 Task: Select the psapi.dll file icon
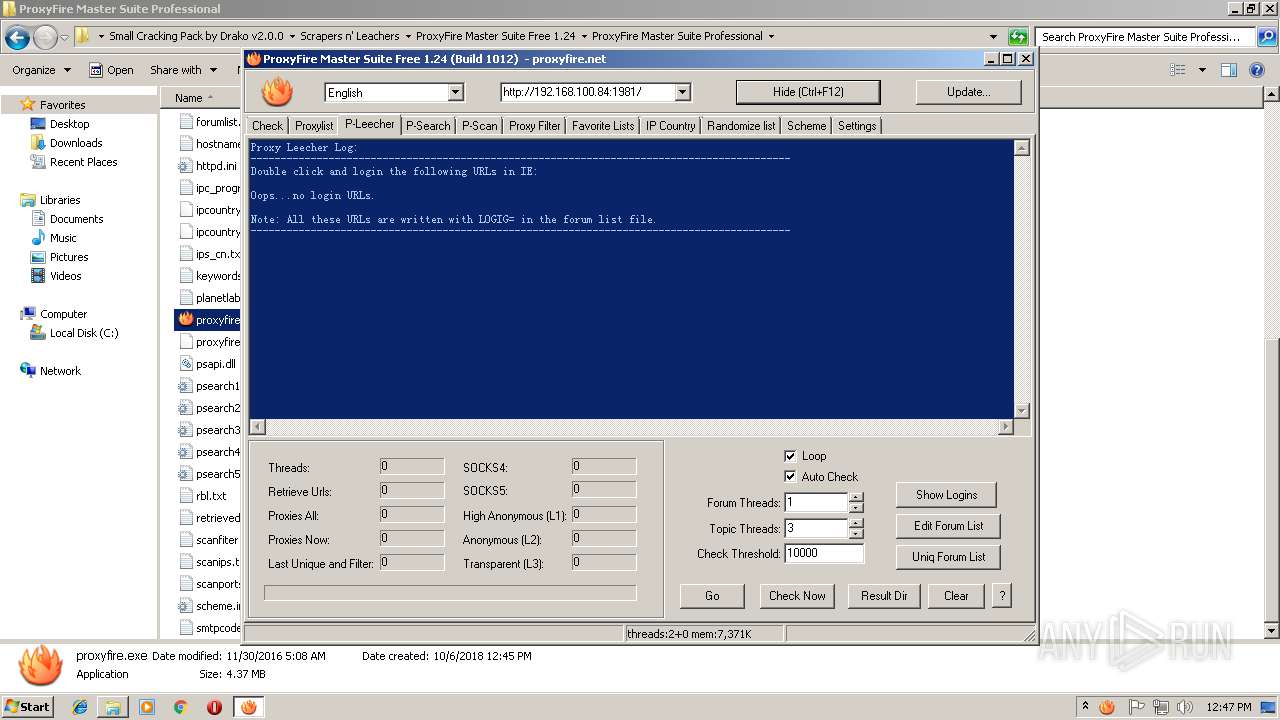[x=186, y=364]
